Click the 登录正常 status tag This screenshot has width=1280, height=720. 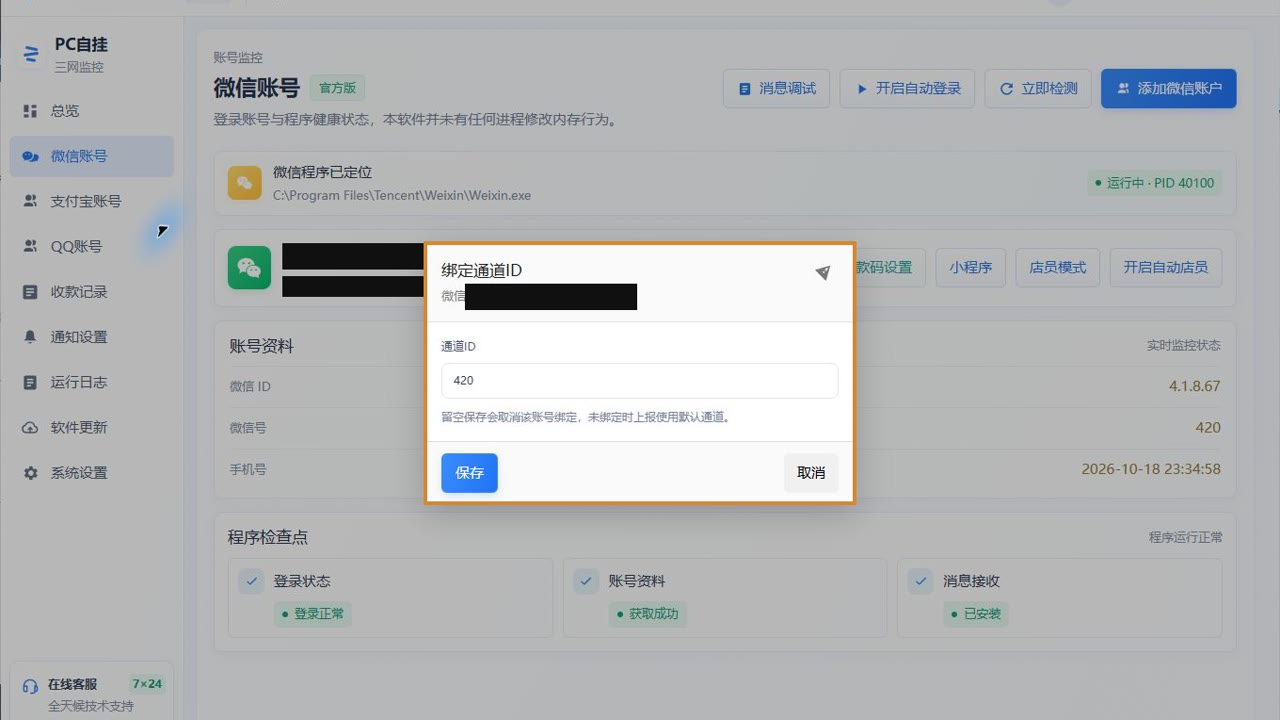click(x=312, y=613)
